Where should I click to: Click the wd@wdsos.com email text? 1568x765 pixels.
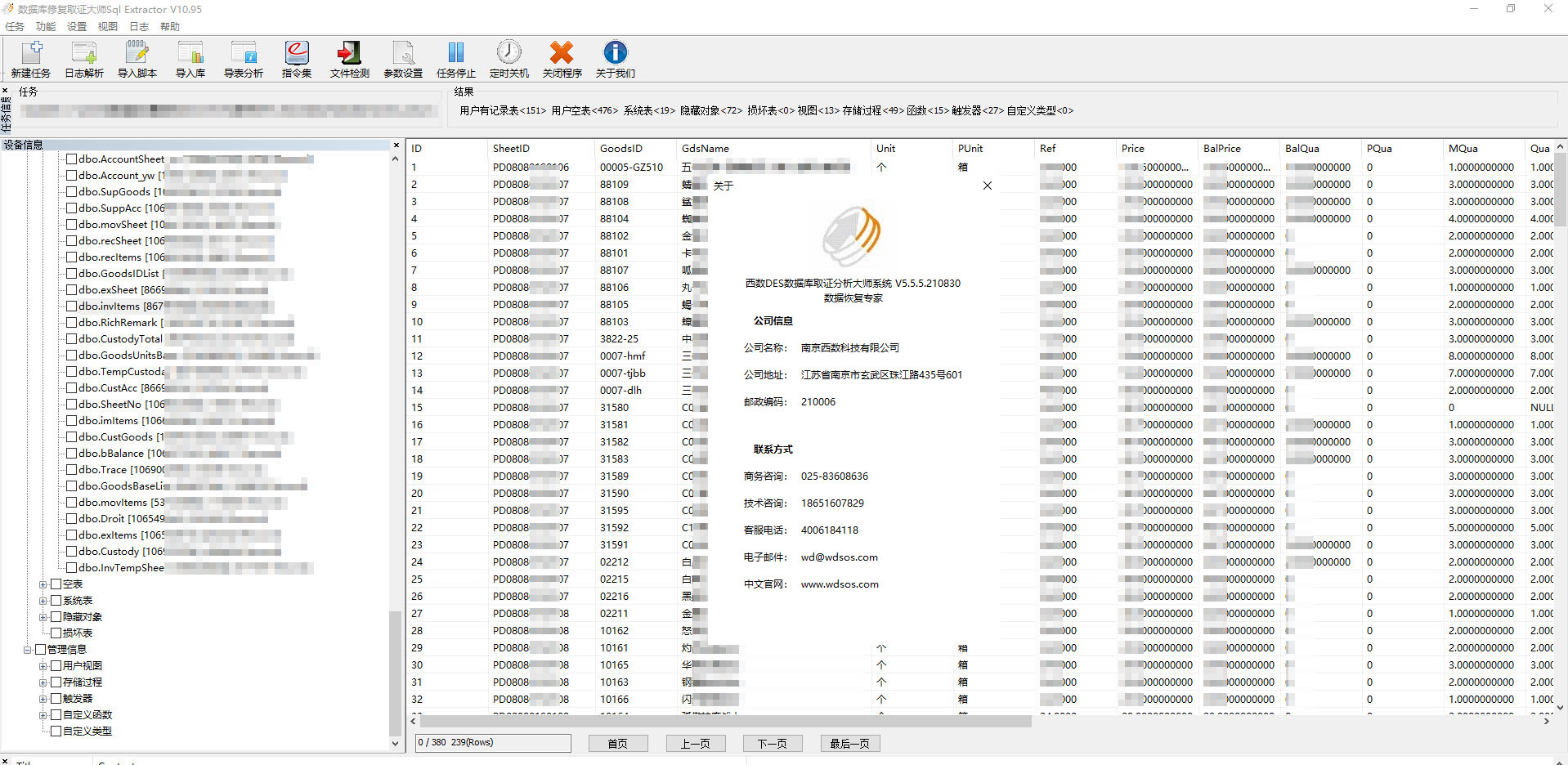click(840, 557)
